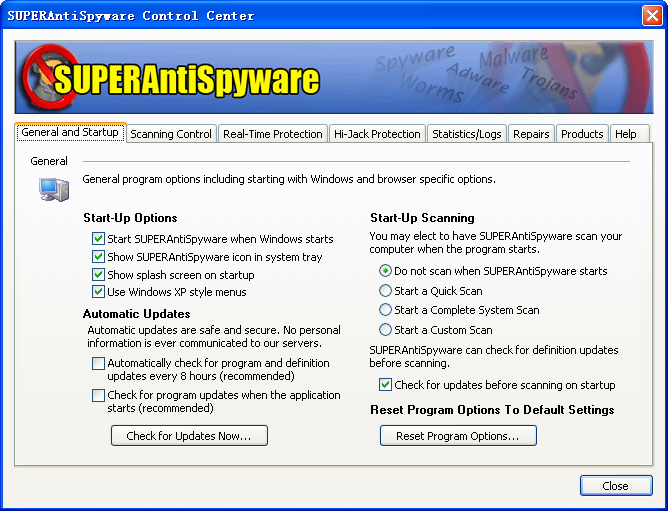The width and height of the screenshot is (668, 511).
Task: Close the Control Center window with X
Action: click(649, 15)
